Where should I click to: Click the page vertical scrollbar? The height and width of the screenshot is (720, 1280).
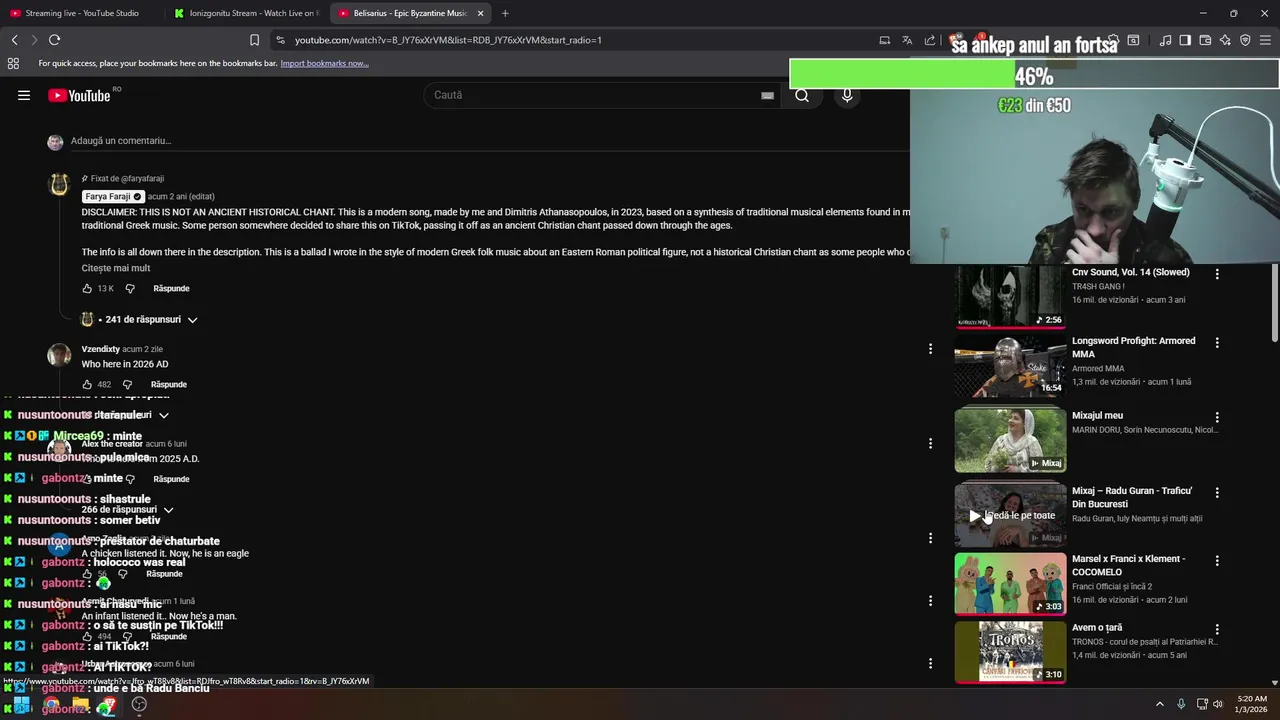click(x=1275, y=303)
